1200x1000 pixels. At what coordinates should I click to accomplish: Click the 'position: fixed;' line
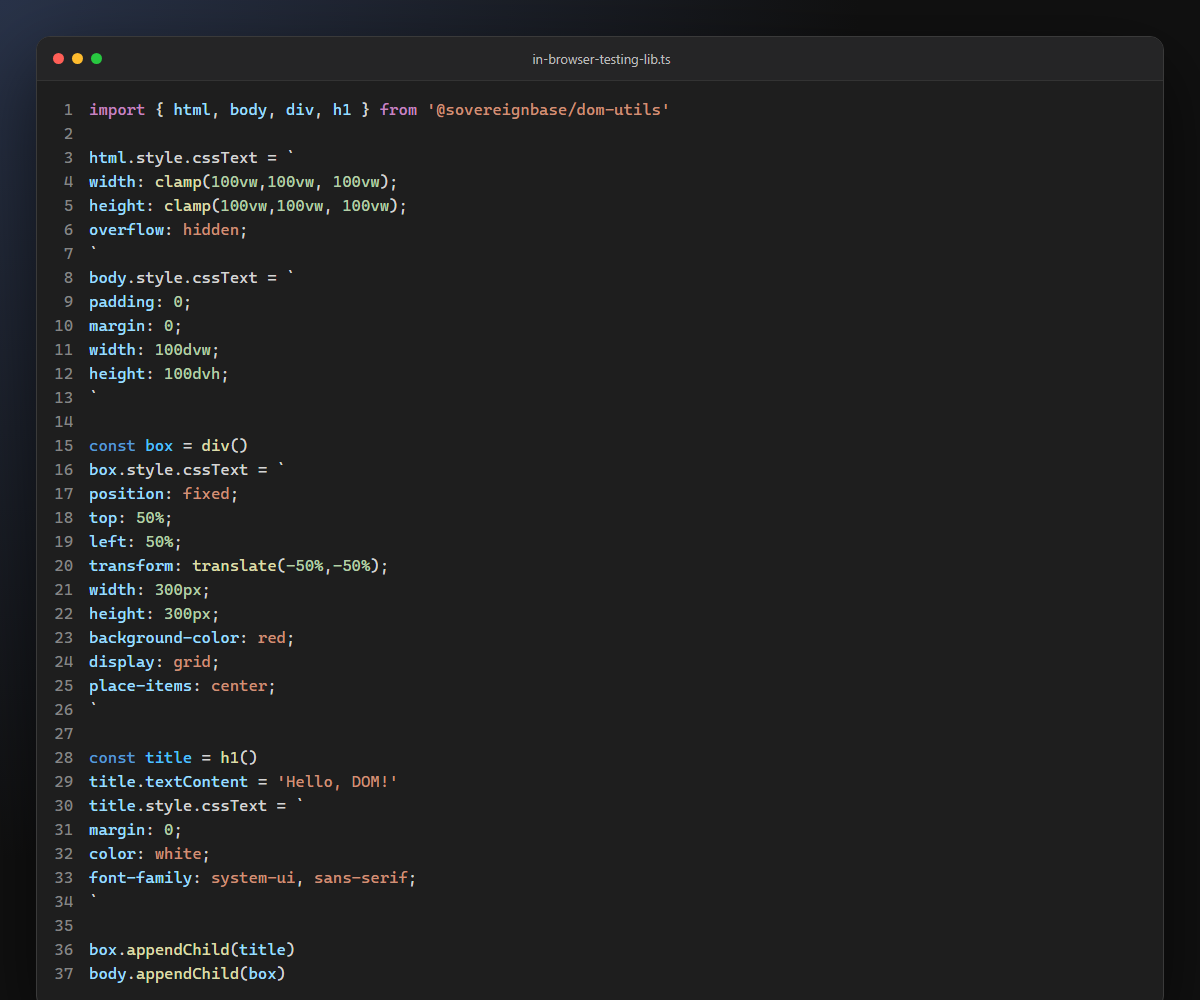point(164,494)
